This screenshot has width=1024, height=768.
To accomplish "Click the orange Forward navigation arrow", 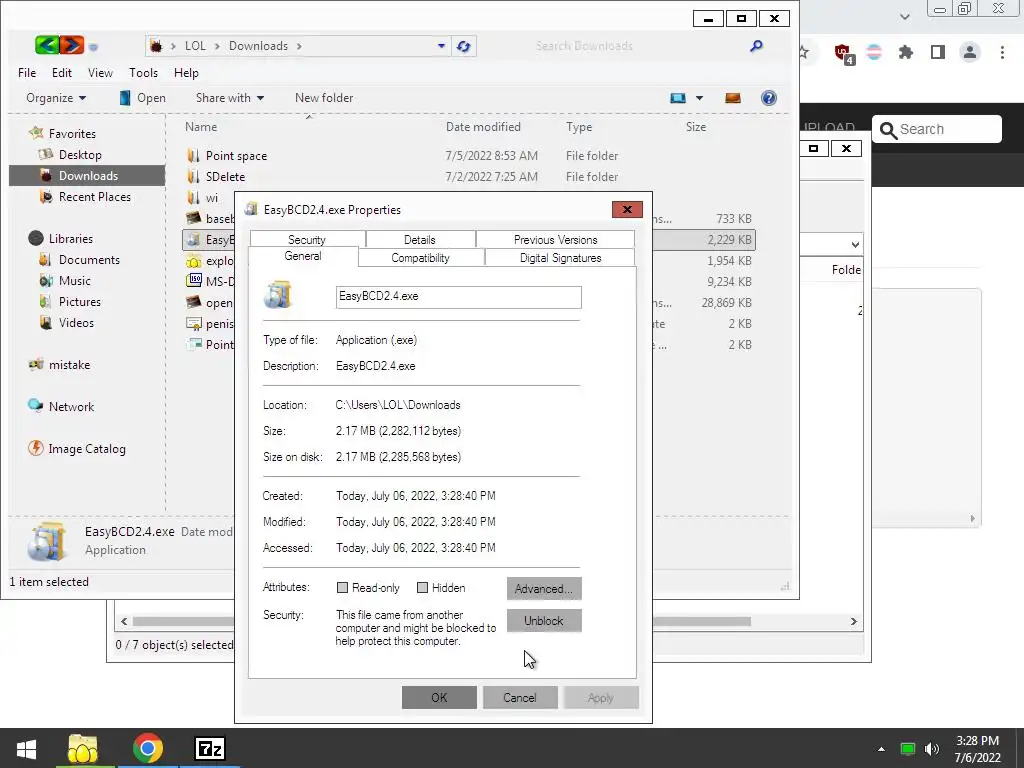I will (72, 45).
